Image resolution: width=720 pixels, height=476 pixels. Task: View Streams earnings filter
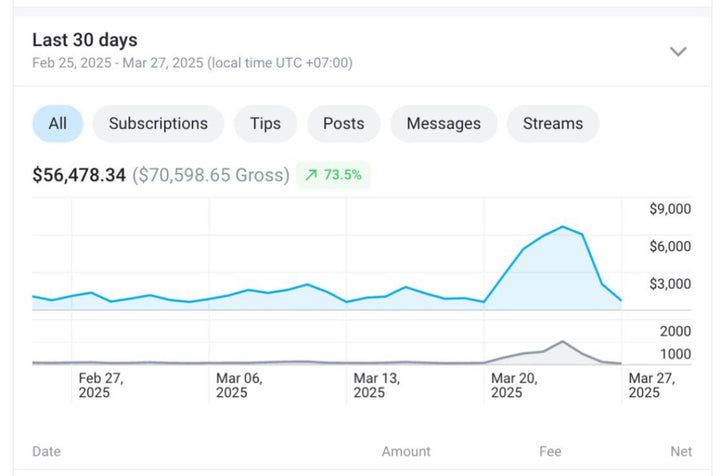(552, 124)
